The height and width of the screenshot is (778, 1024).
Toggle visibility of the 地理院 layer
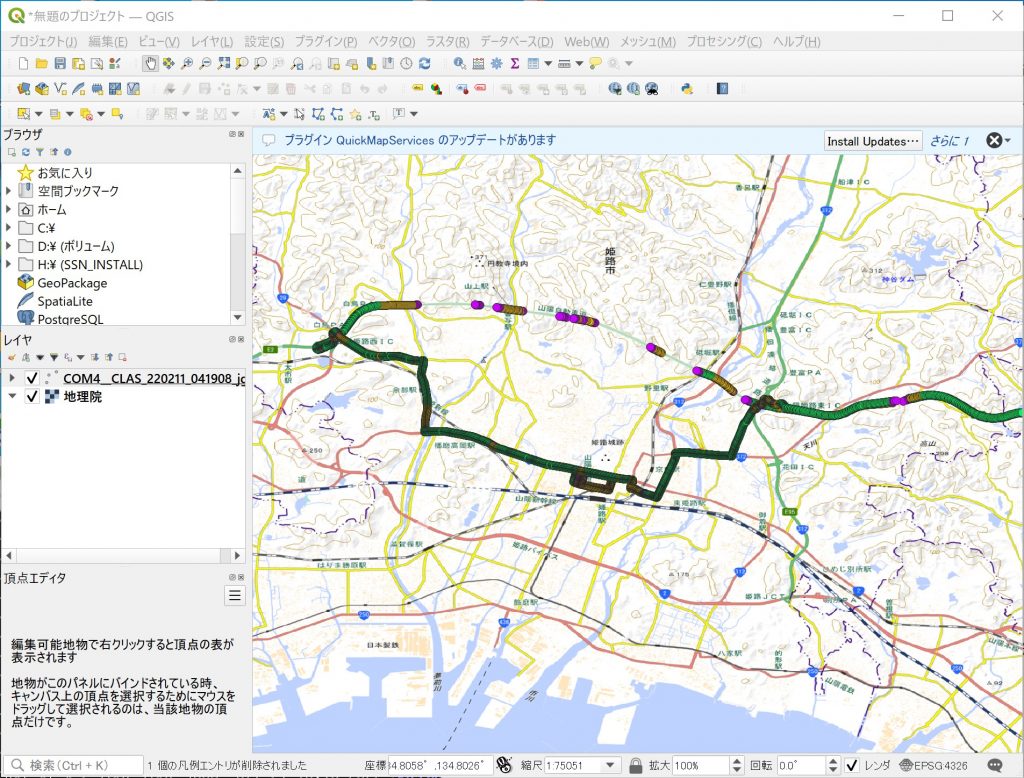(31, 397)
